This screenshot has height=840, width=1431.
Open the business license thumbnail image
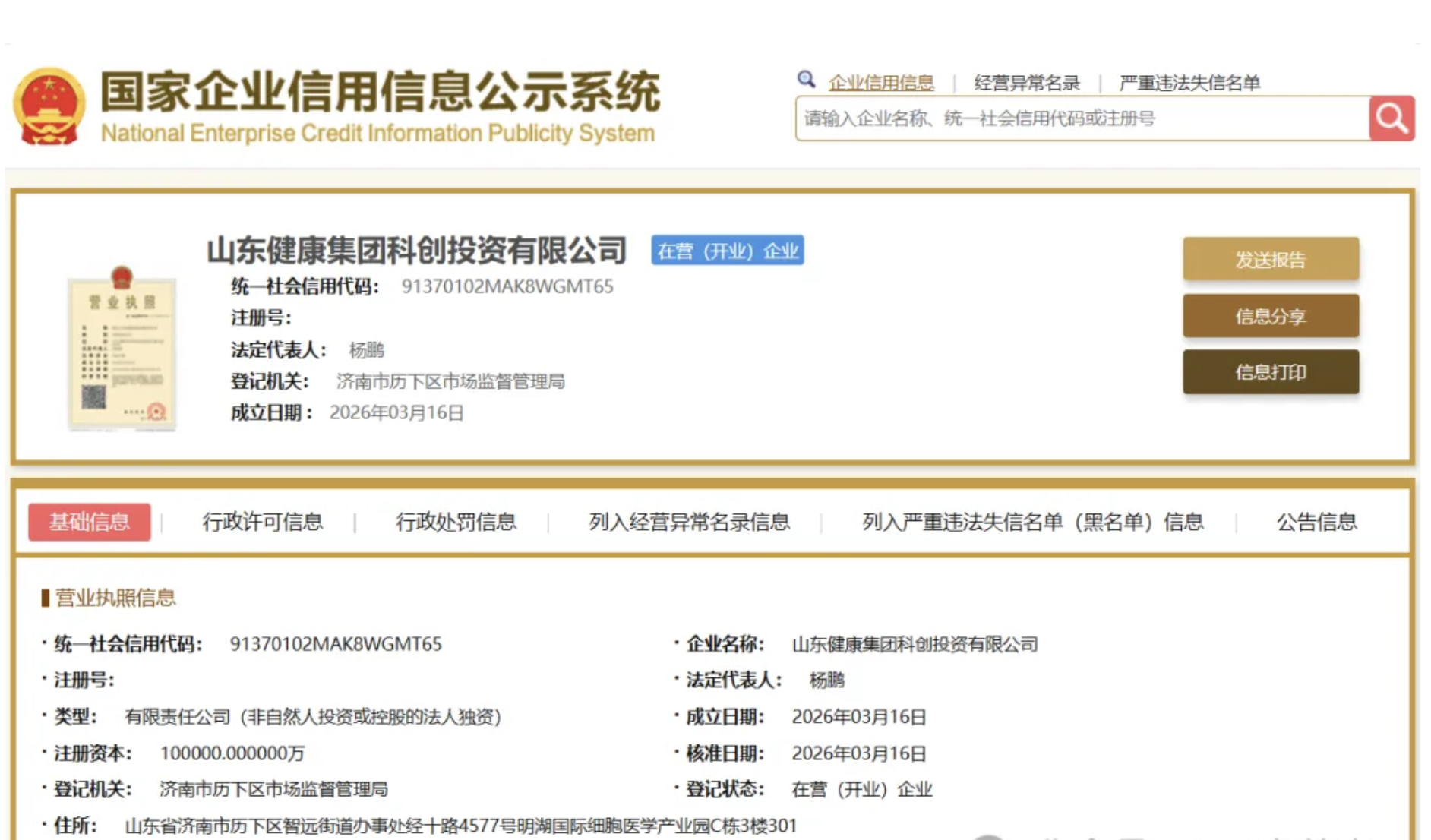pyautogui.click(x=122, y=349)
